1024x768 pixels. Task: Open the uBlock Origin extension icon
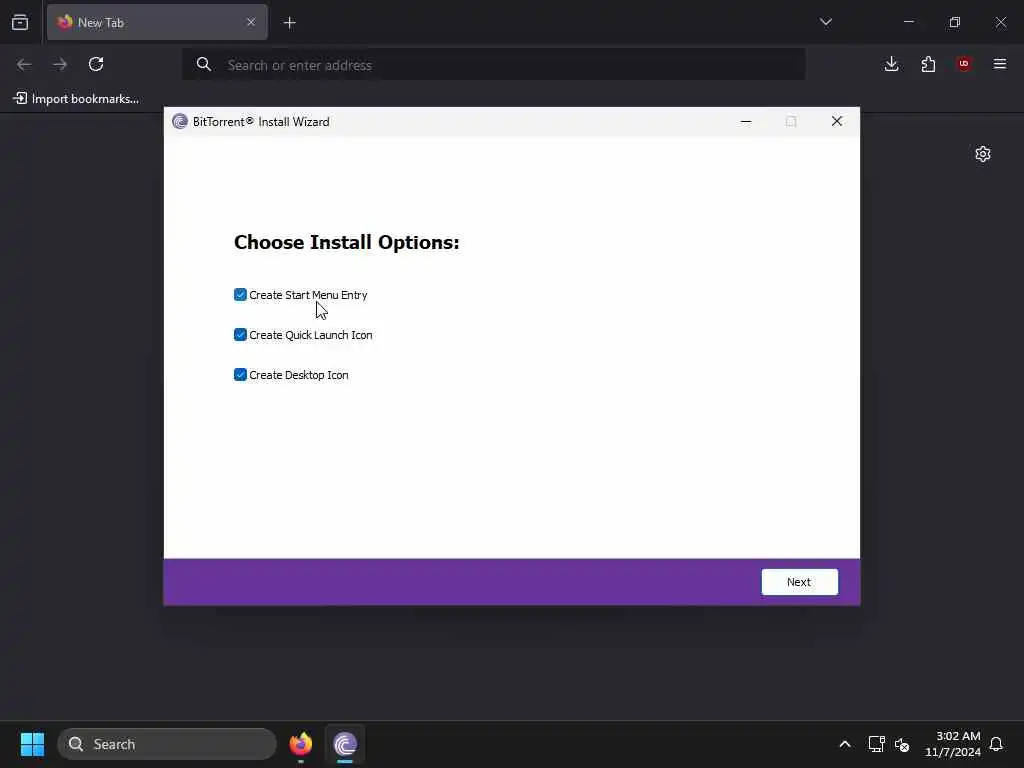tap(964, 64)
